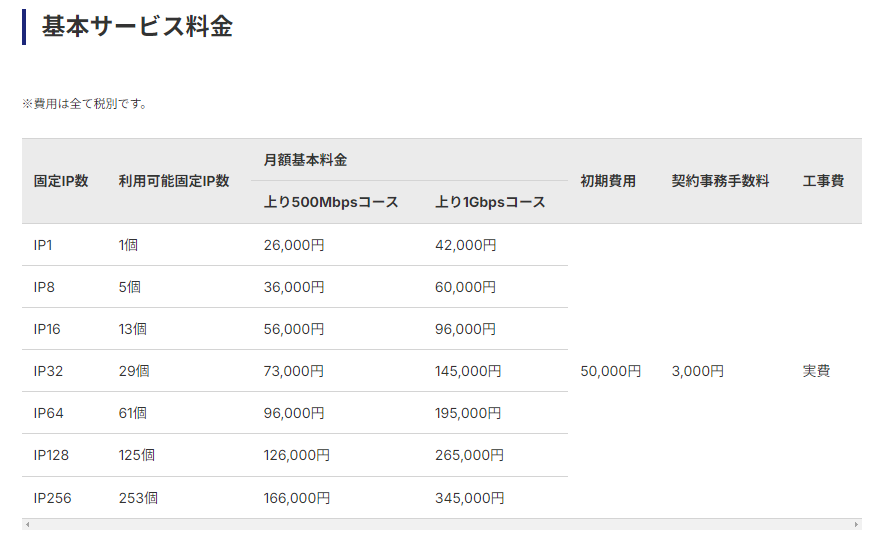Click the 初期費用 column header
The image size is (872, 537).
click(x=608, y=181)
